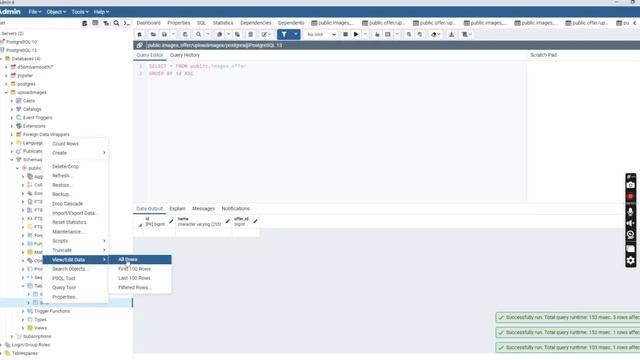Click the Explain icon in query toolbar
The height and width of the screenshot is (360, 640).
pos(377,35)
